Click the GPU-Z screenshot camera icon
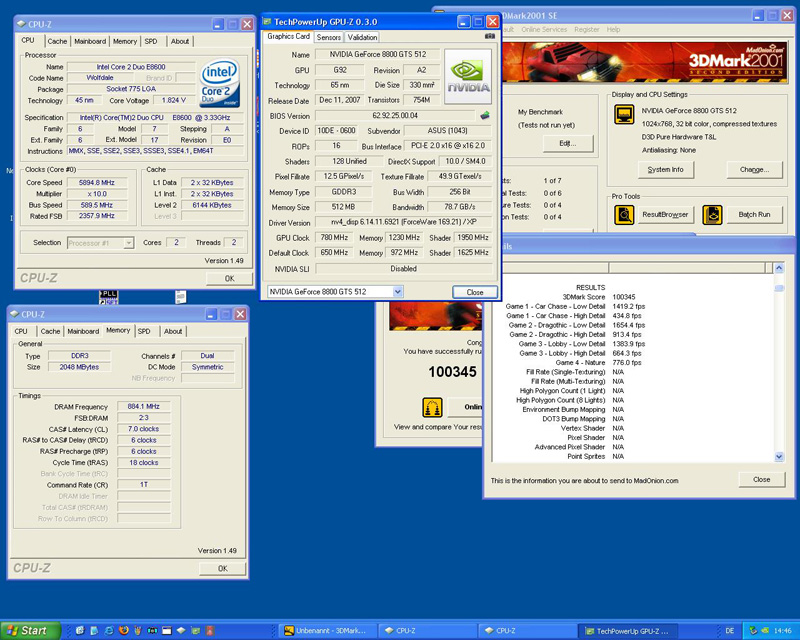Screen dimensions: 800x640 pyautogui.click(x=490, y=36)
